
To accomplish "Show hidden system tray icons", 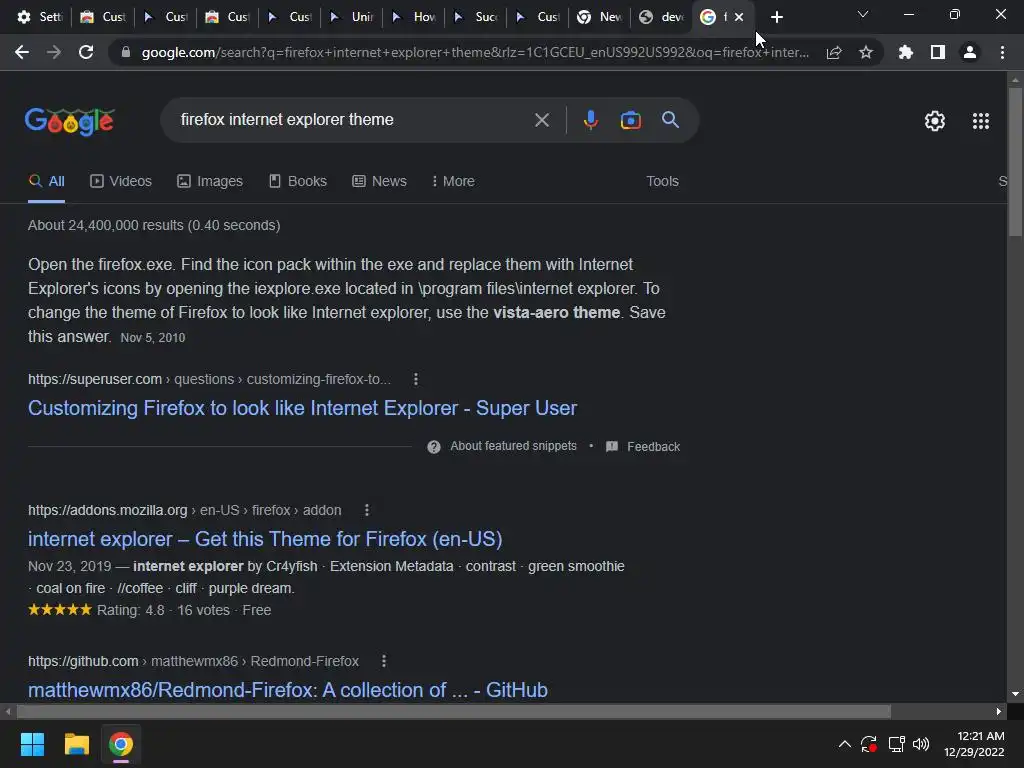I will [x=844, y=744].
